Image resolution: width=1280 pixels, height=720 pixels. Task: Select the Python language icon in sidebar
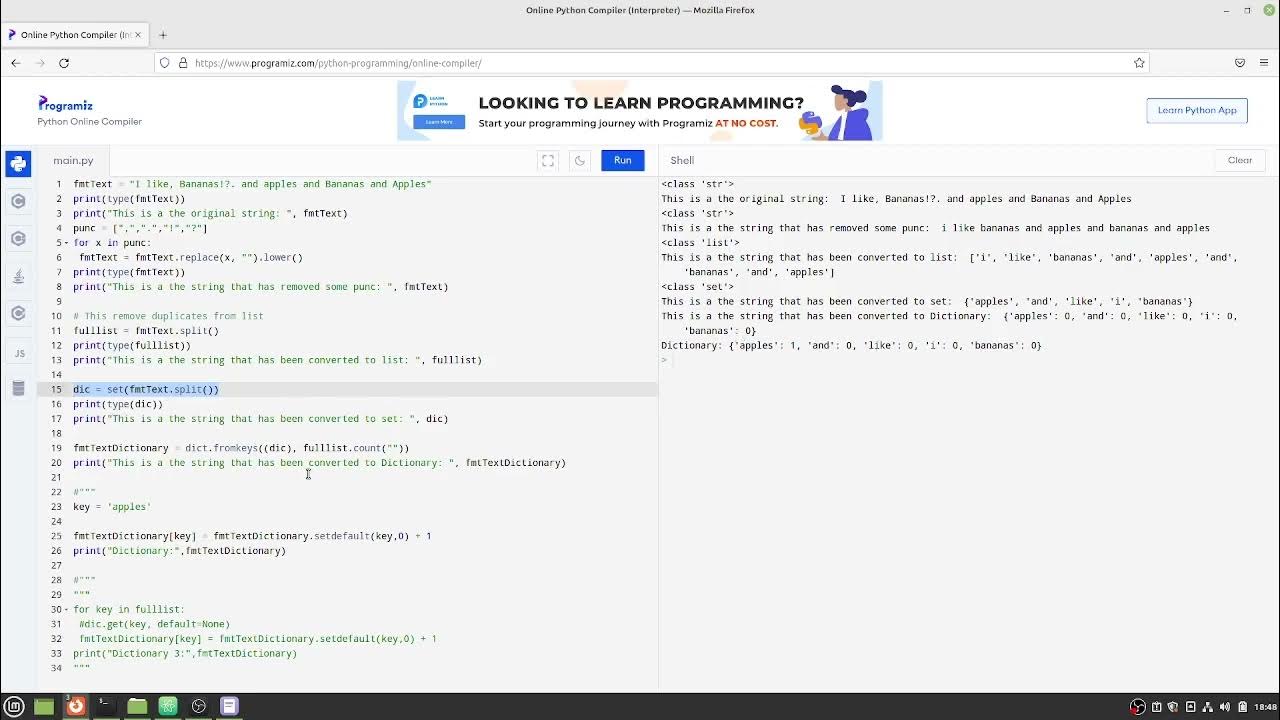18,164
